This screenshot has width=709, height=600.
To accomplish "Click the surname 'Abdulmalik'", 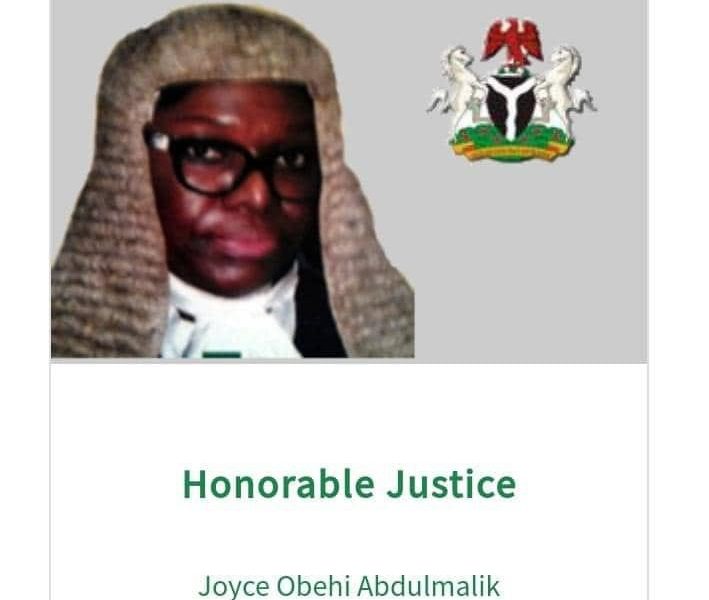I will coord(429,586).
